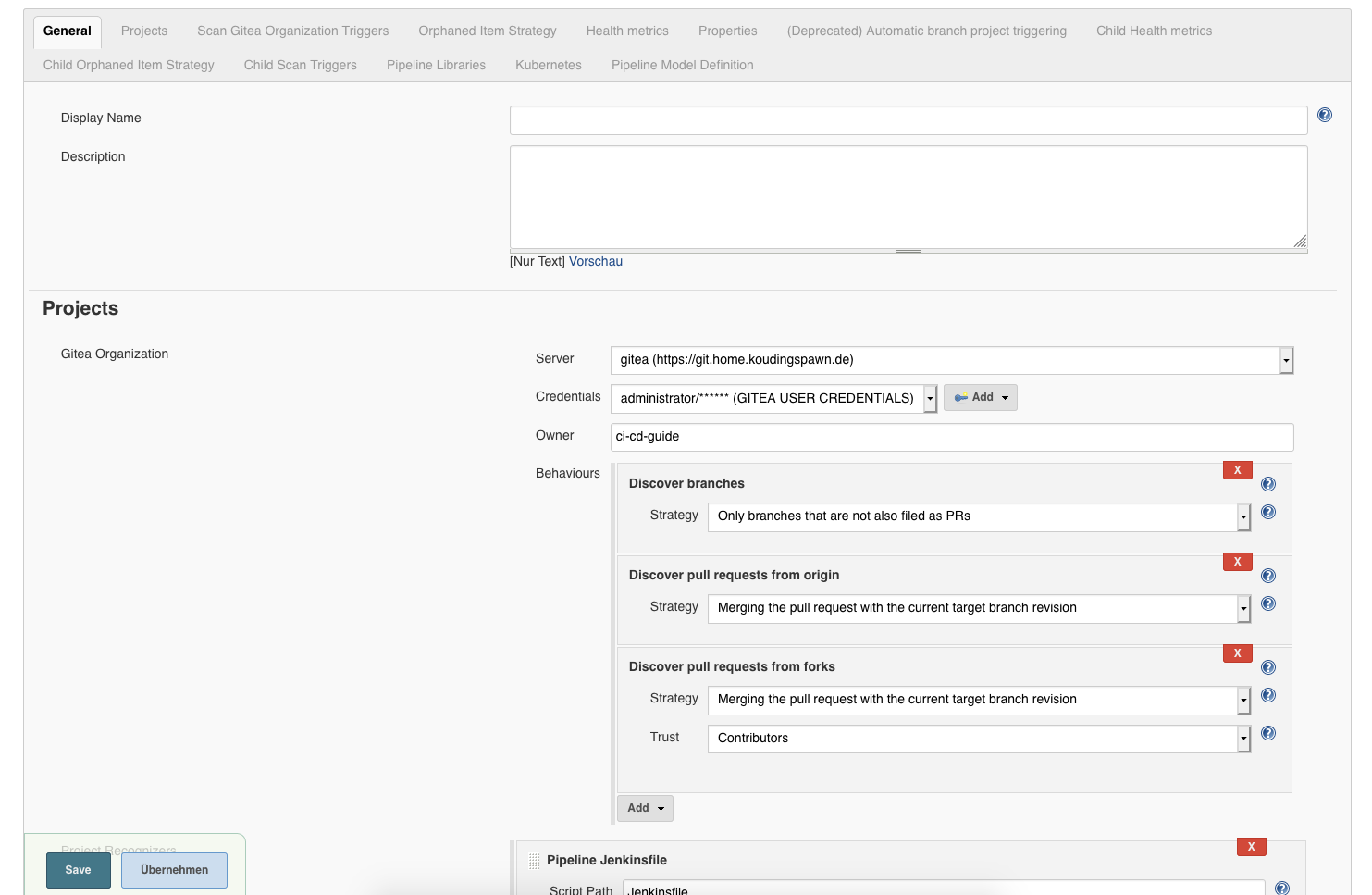Image resolution: width=1372 pixels, height=895 pixels.
Task: Open Discover branches Strategy dropdown
Action: (978, 516)
